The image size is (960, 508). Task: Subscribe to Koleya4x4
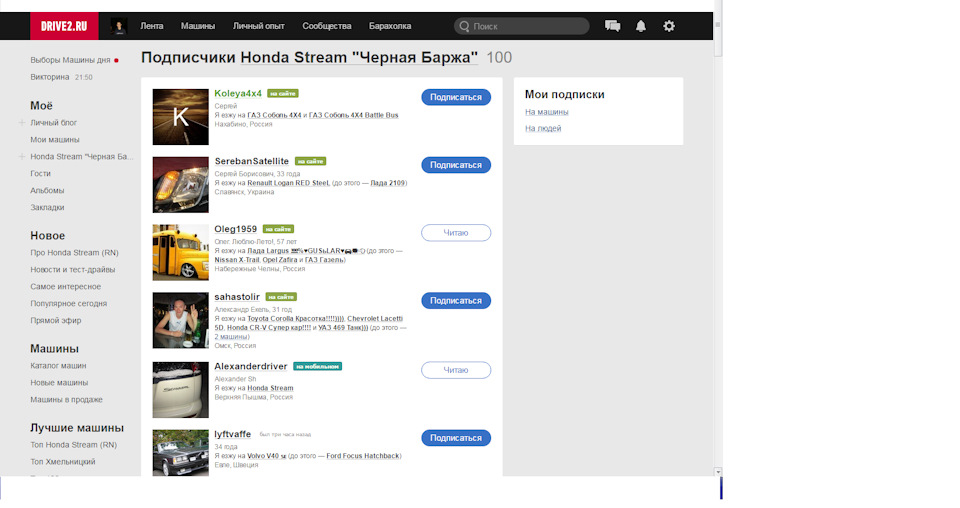pyautogui.click(x=456, y=97)
